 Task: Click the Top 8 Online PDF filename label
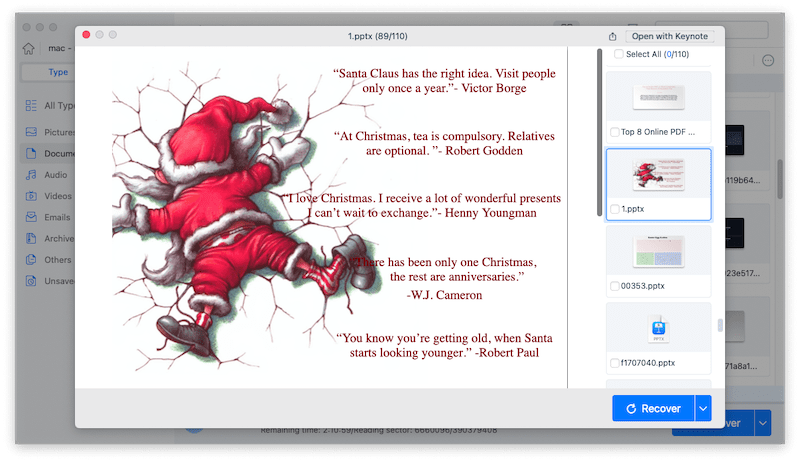pyautogui.click(x=658, y=132)
